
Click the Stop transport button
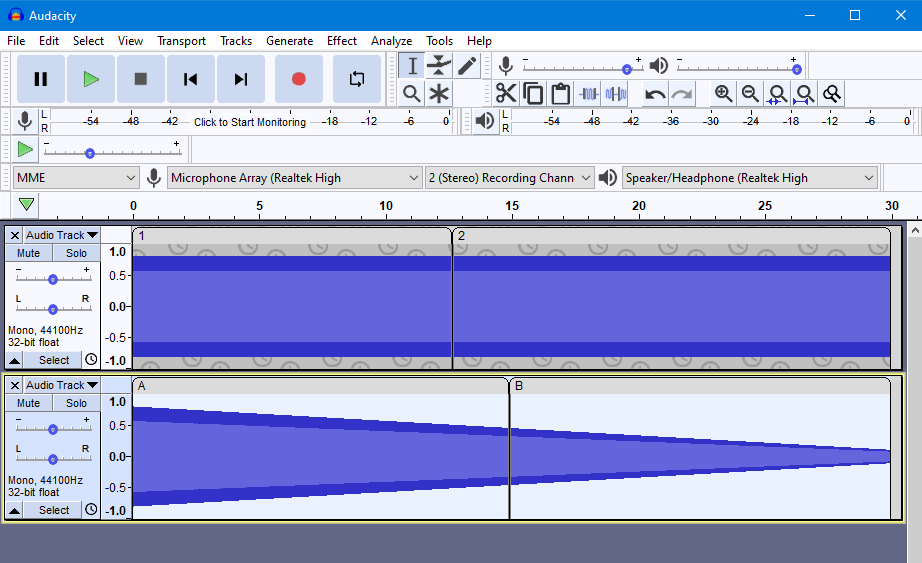pos(141,79)
